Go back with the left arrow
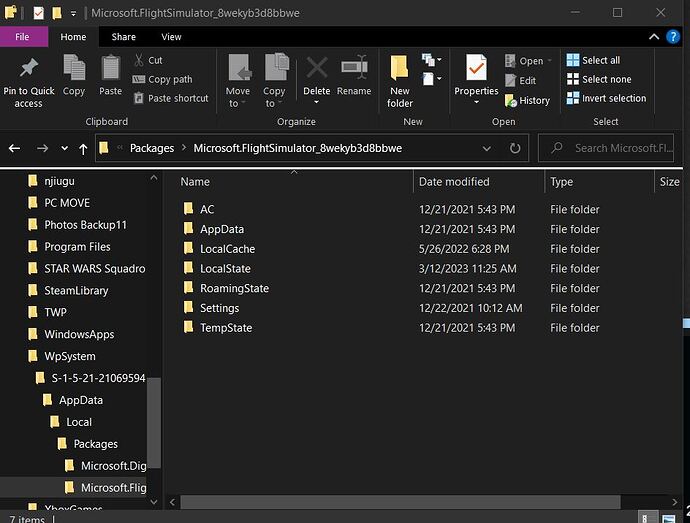The height and width of the screenshot is (523, 690). coord(15,148)
